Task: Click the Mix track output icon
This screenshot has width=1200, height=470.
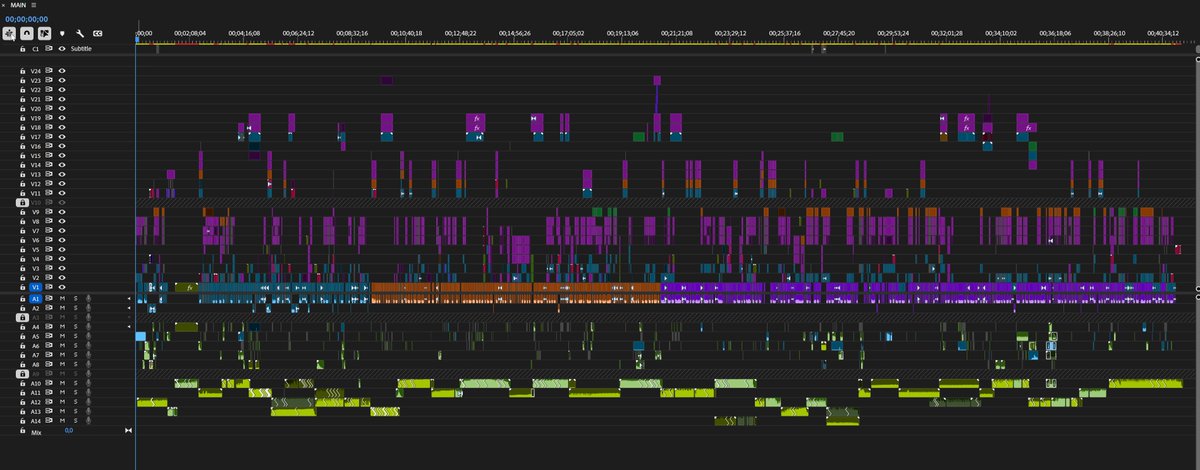Action: (x=128, y=431)
